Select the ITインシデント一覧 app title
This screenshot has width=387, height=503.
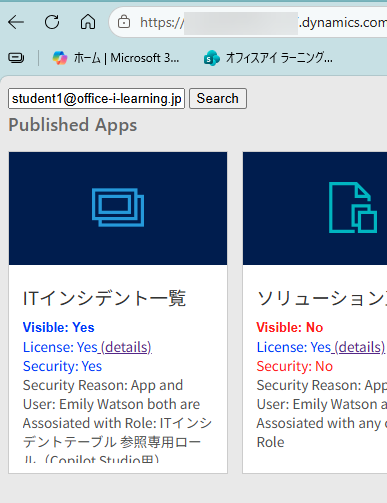tap(104, 298)
